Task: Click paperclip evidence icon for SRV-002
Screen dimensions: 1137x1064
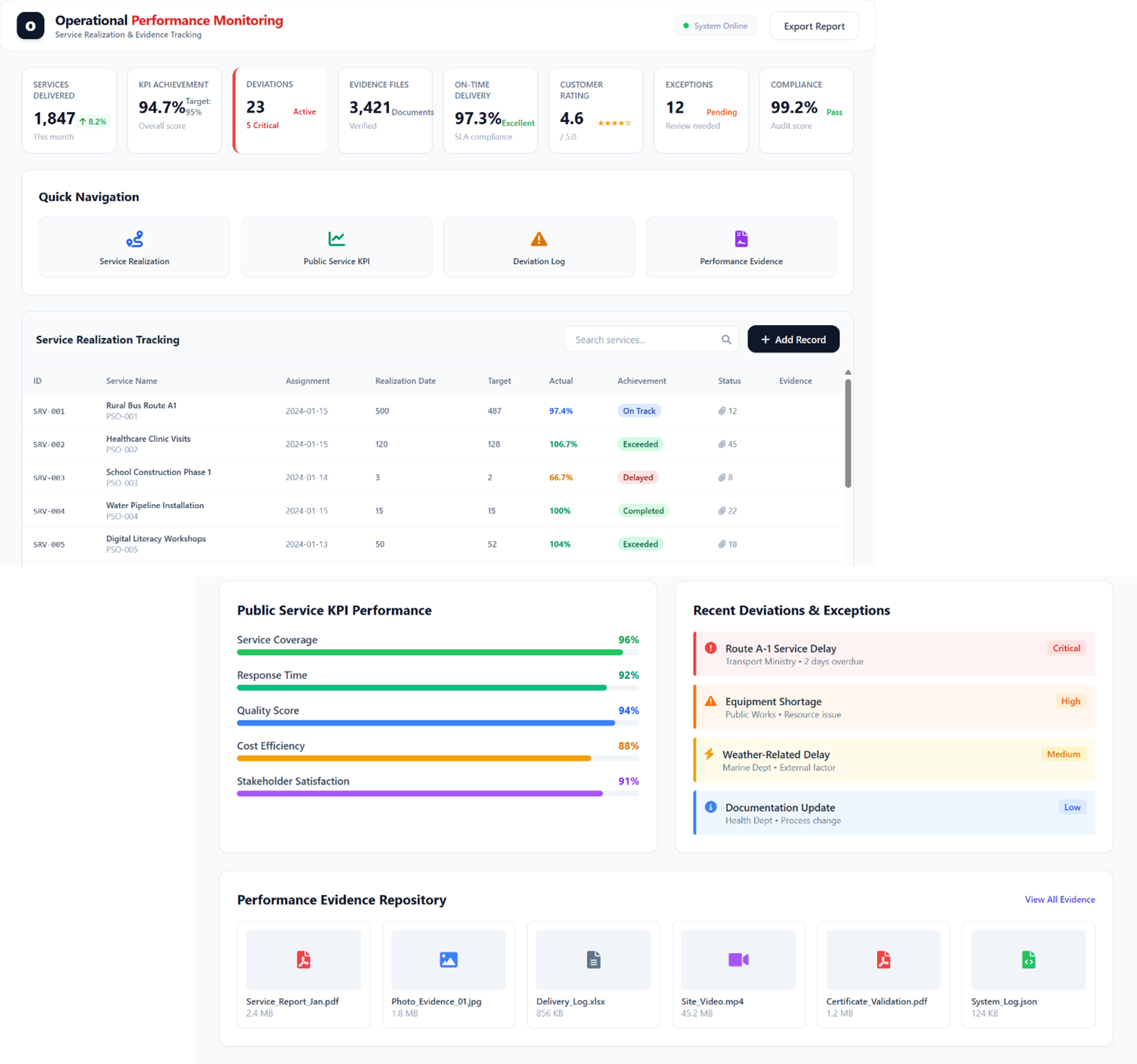Action: pos(722,445)
